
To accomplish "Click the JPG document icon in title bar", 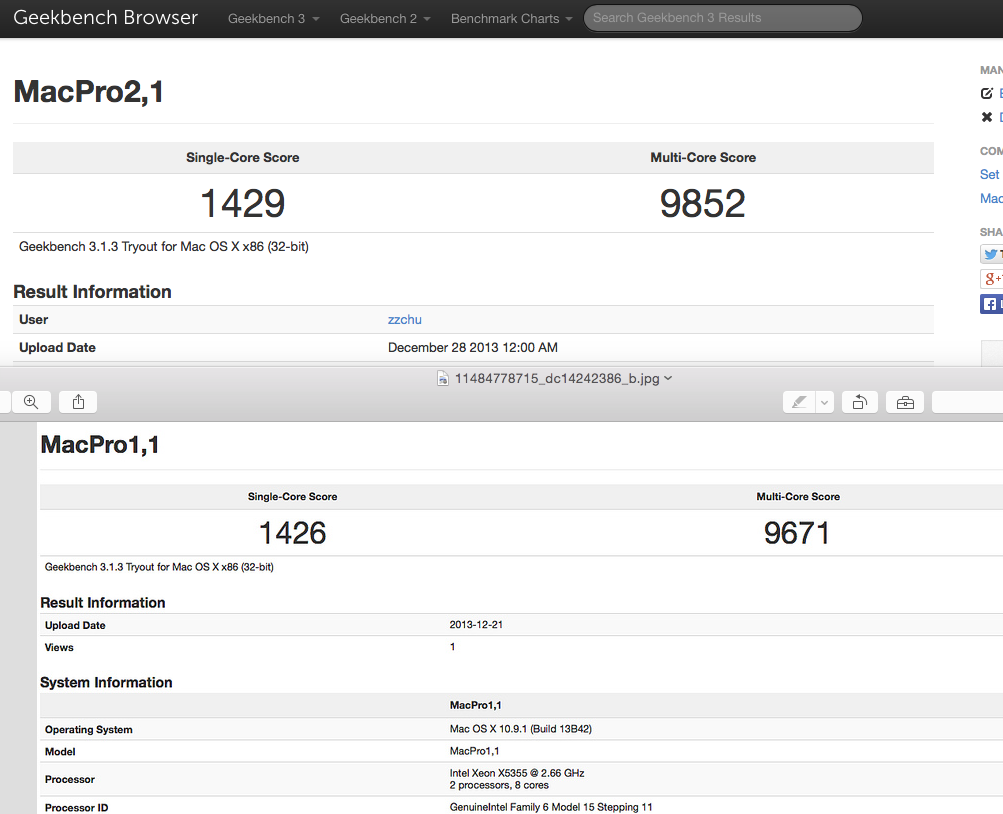I will pos(443,379).
